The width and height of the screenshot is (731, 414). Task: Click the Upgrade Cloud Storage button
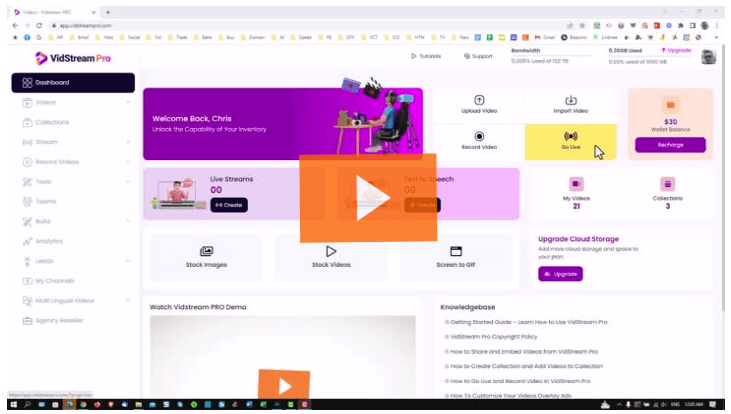coord(560,274)
